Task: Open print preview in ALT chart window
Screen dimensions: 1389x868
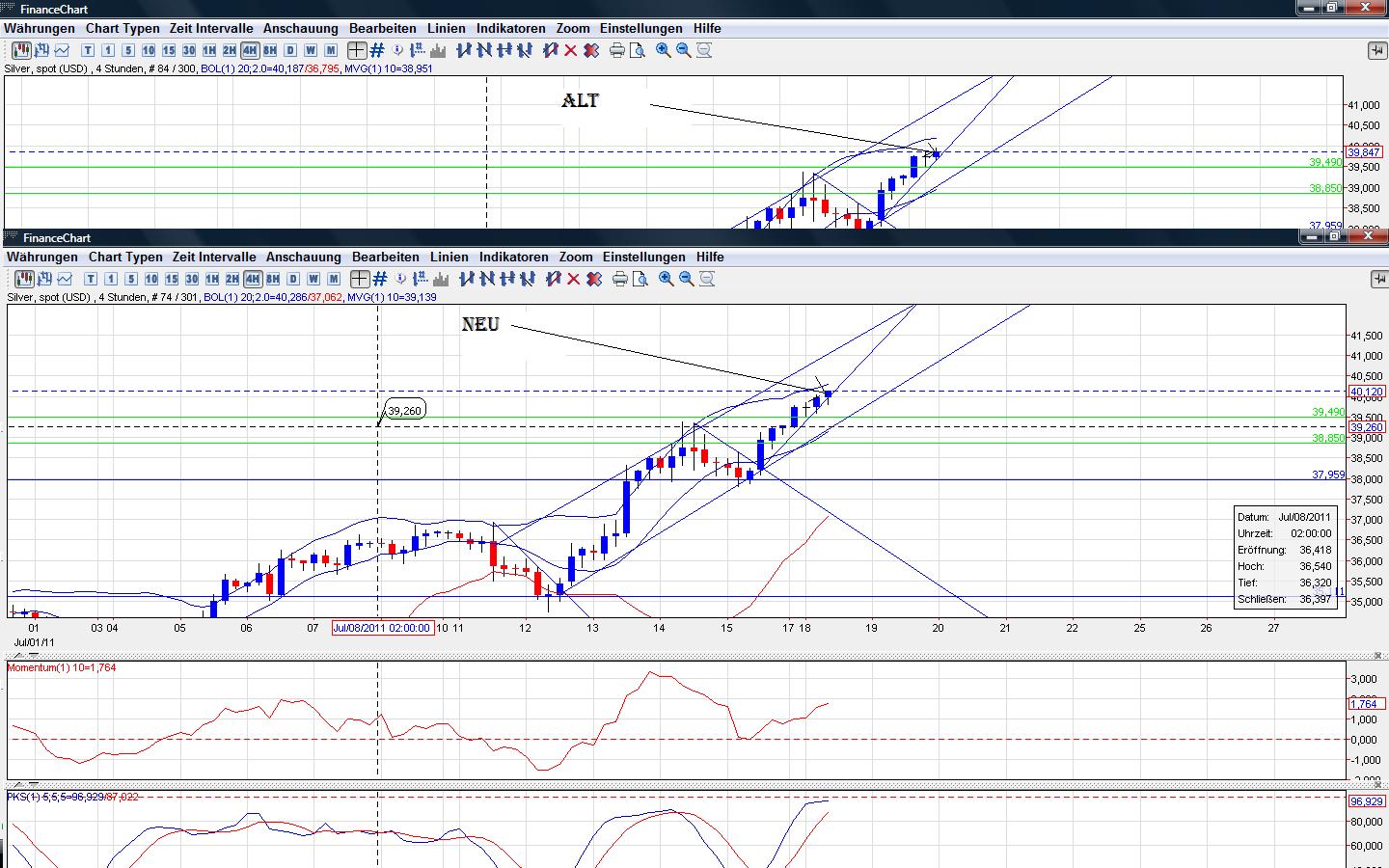Action: coord(638,50)
